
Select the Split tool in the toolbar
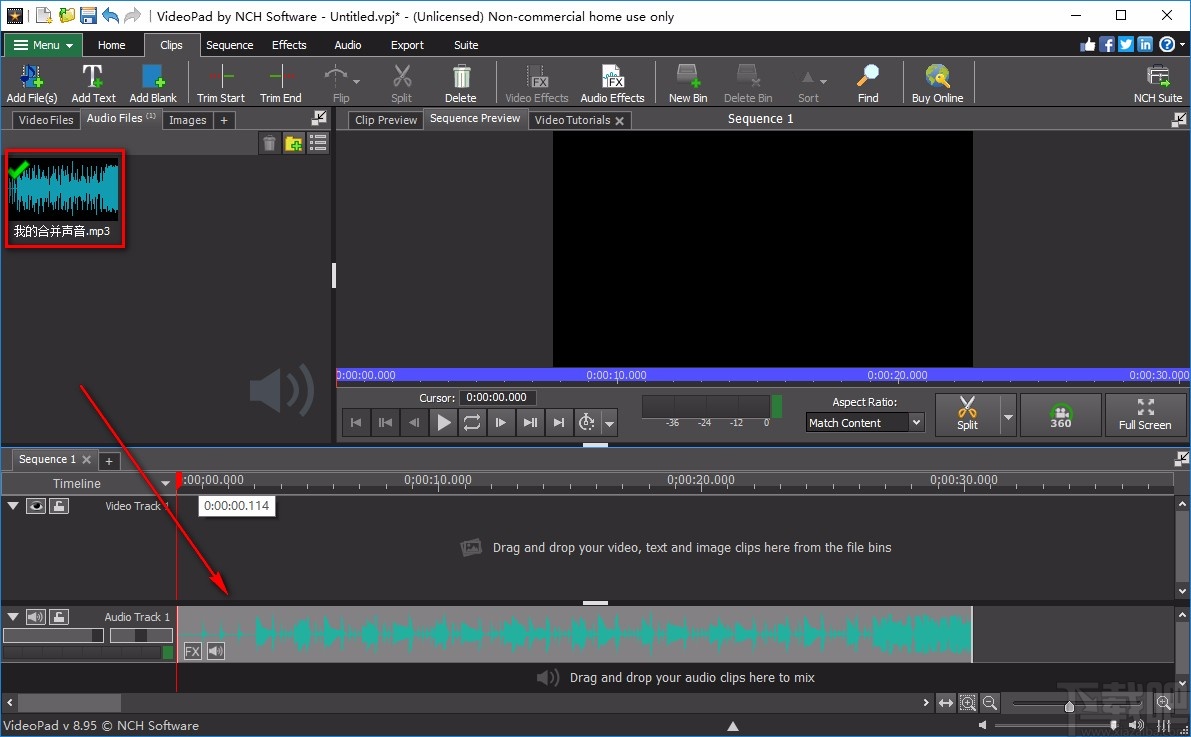tap(401, 82)
